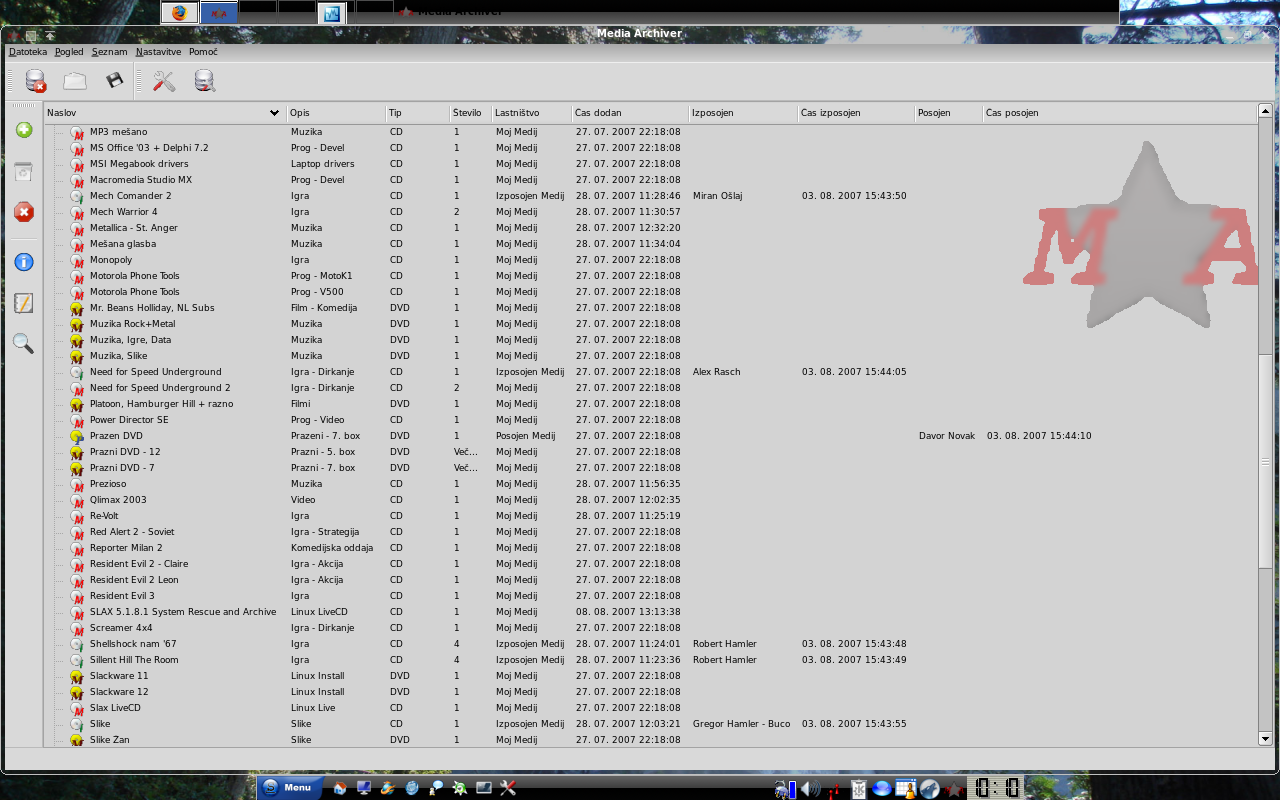This screenshot has height=800, width=1280.
Task: Click the red delete X sidebar icon
Action: 24,212
